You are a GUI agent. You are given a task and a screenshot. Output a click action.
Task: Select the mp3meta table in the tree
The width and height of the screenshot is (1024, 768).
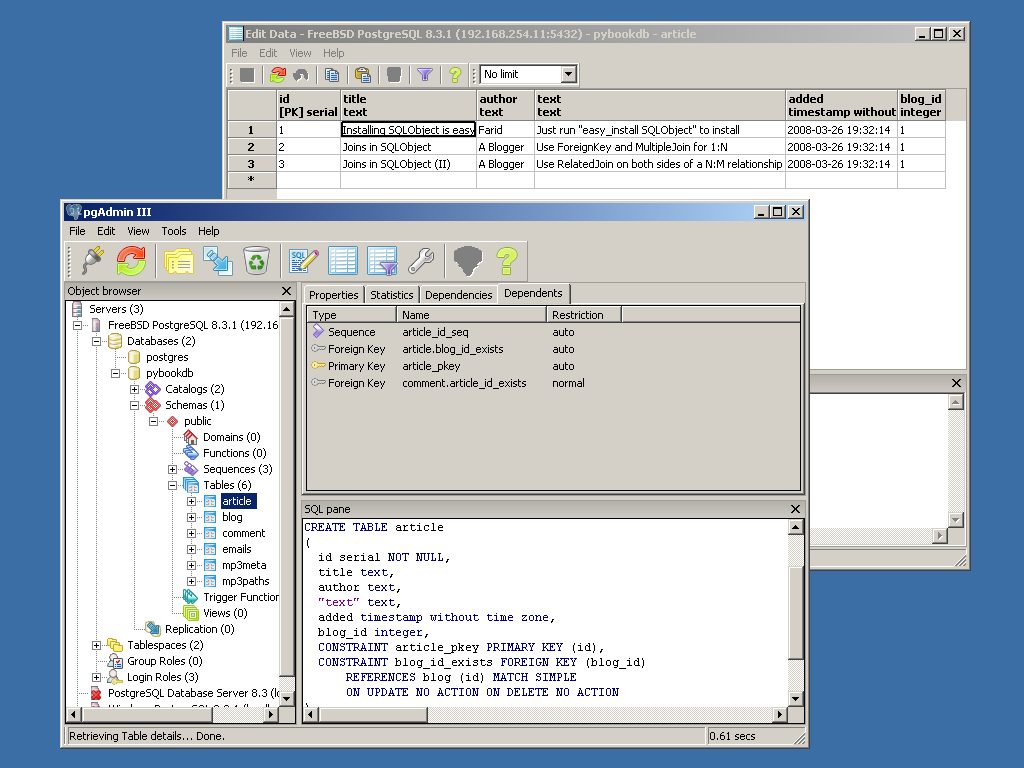pyautogui.click(x=244, y=565)
